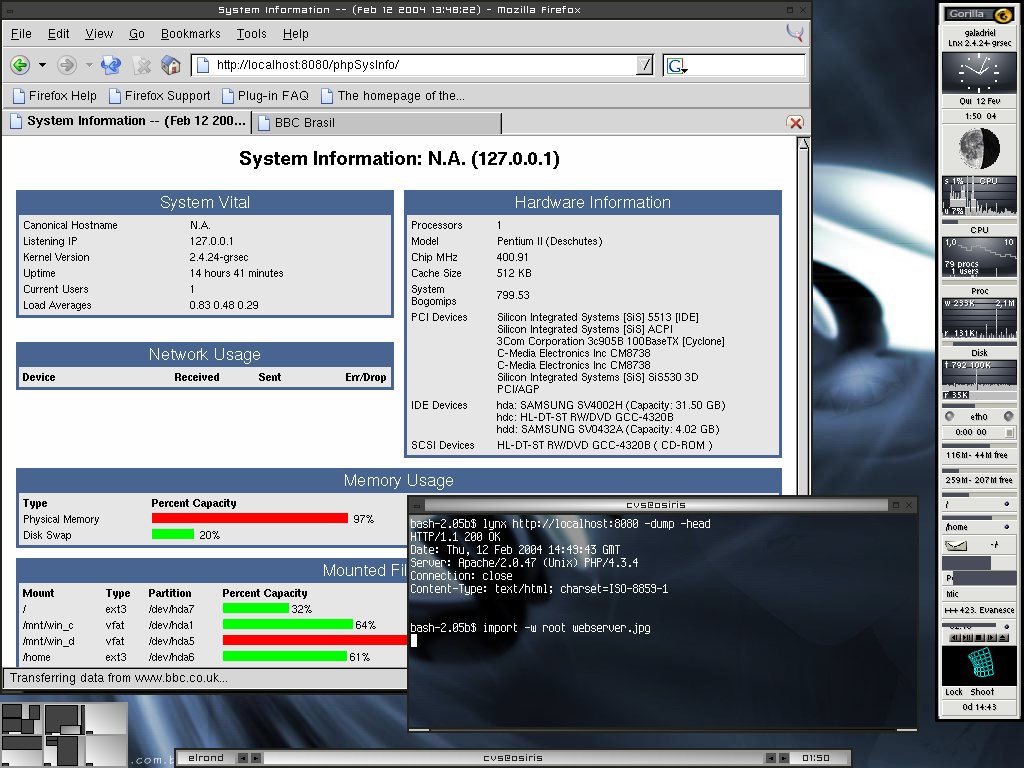Viewport: 1024px width, 768px height.
Task: Open the URL bar history dropdown
Action: 645,65
